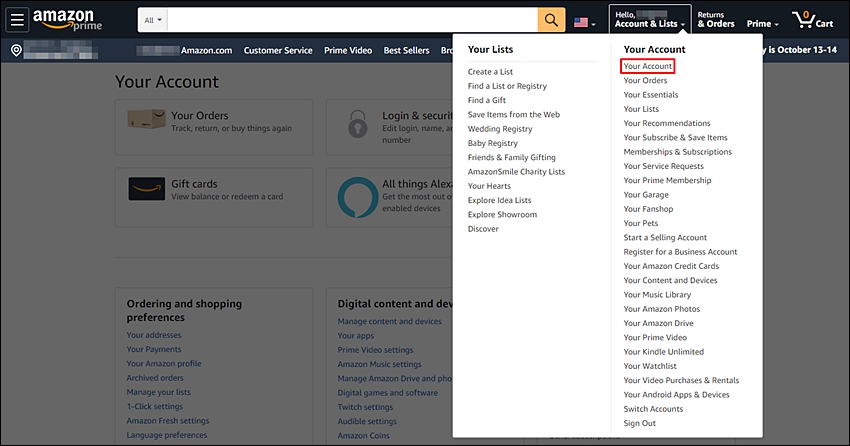Open Your Hearts

pos(489,186)
